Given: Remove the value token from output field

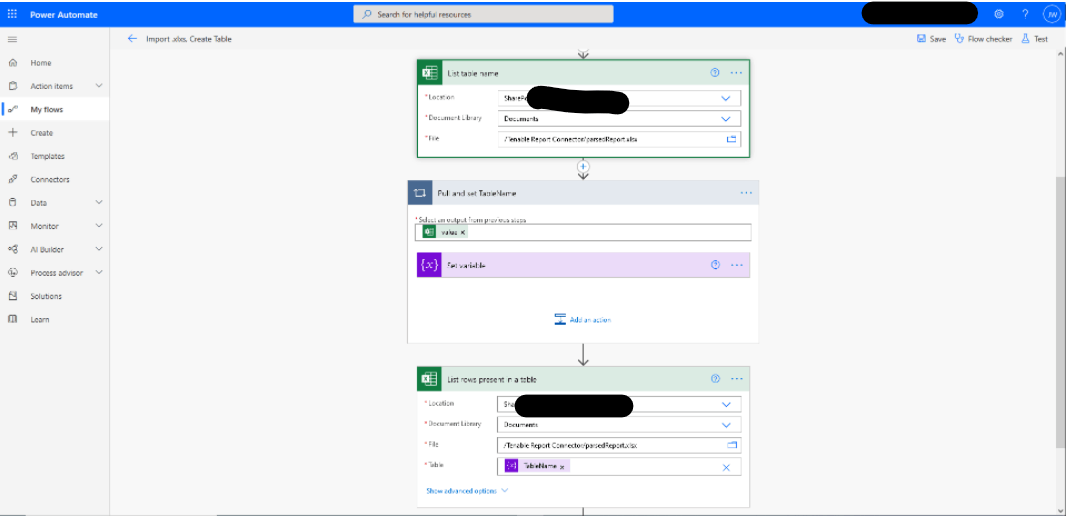Looking at the screenshot, I should coord(463,233).
